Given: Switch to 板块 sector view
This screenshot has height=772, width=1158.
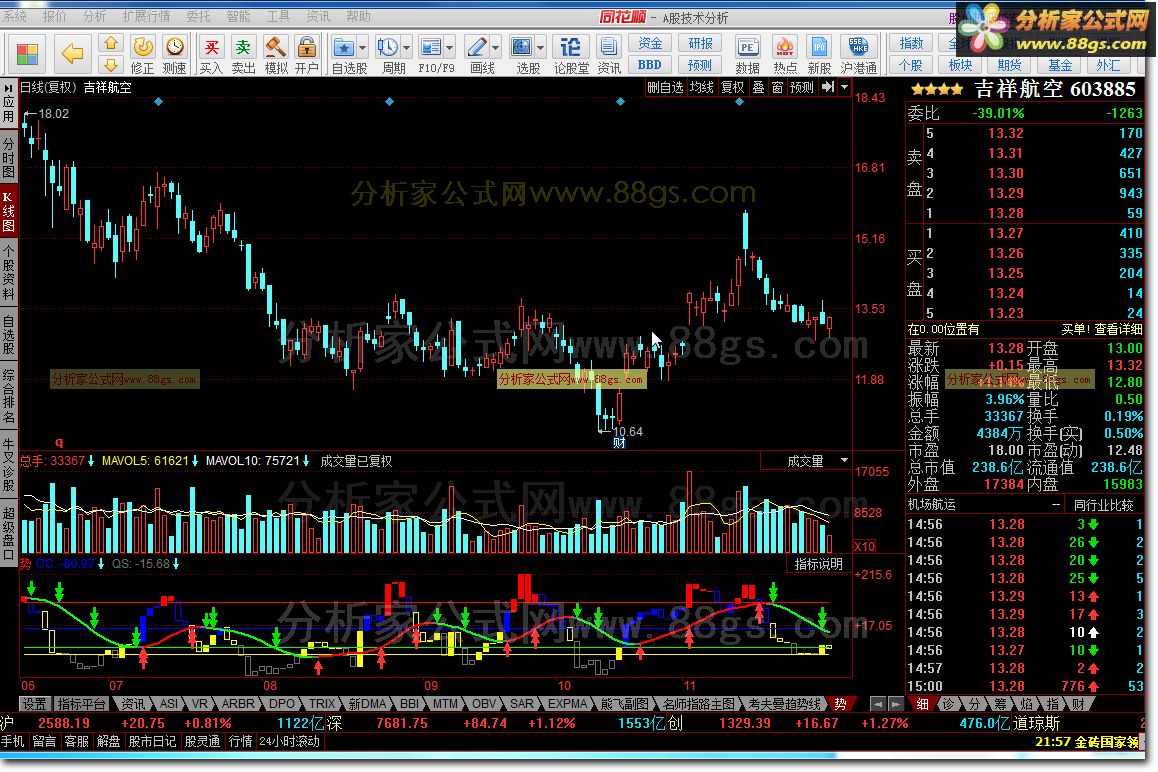Looking at the screenshot, I should 960,65.
